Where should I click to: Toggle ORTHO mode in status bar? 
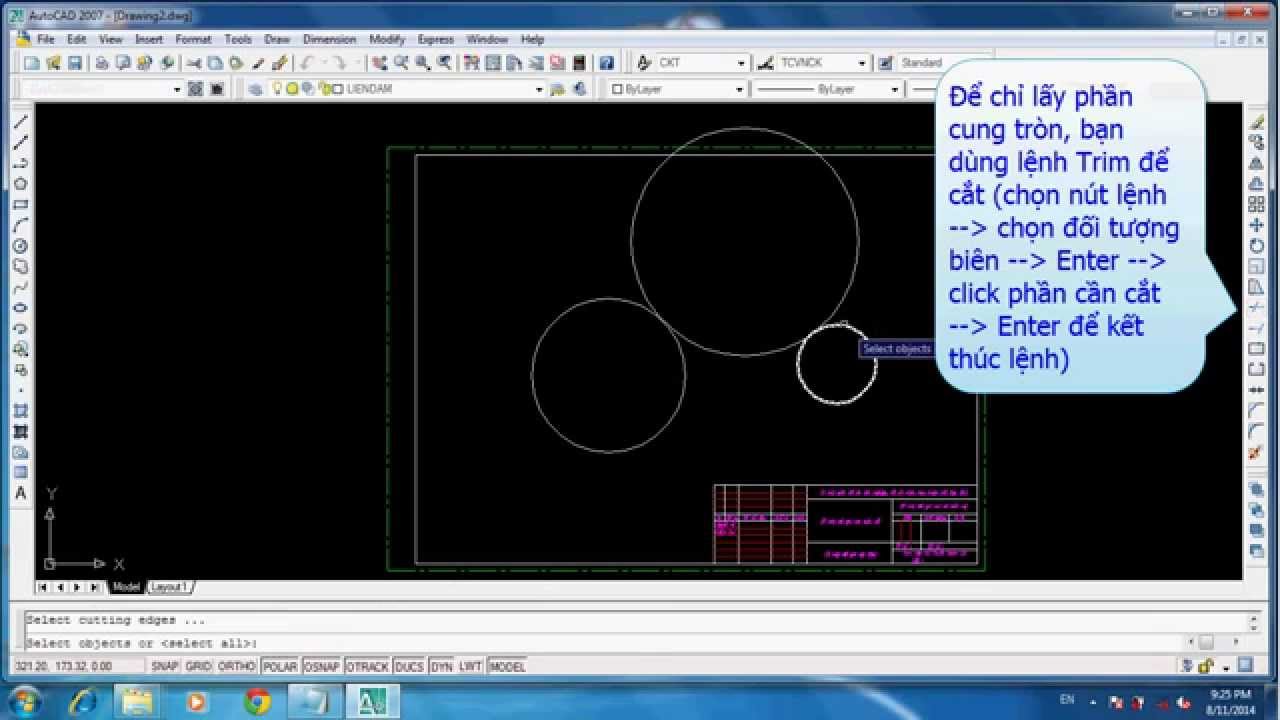(x=236, y=666)
